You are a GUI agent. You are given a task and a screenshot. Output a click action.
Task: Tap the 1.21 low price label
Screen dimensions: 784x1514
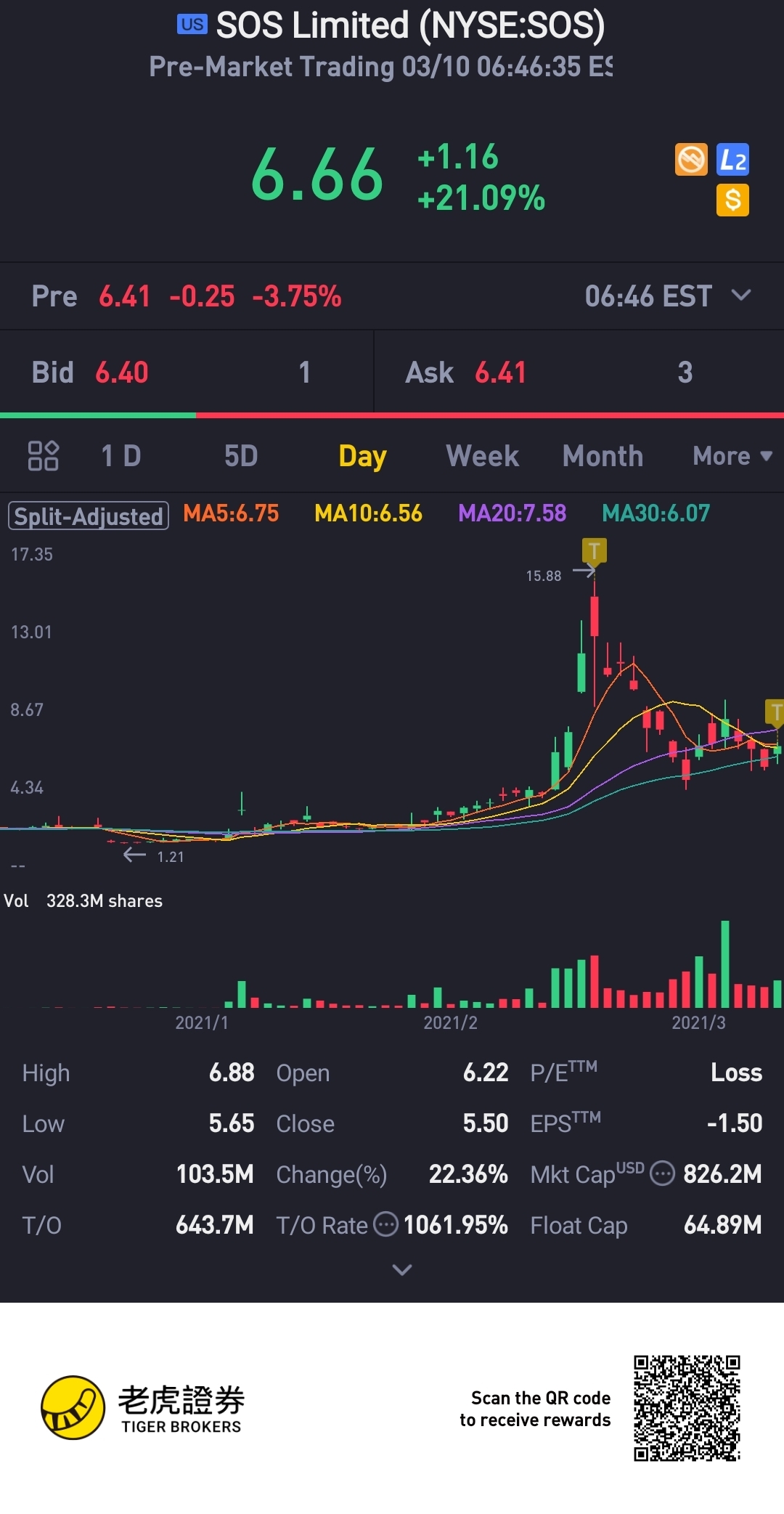click(x=171, y=857)
